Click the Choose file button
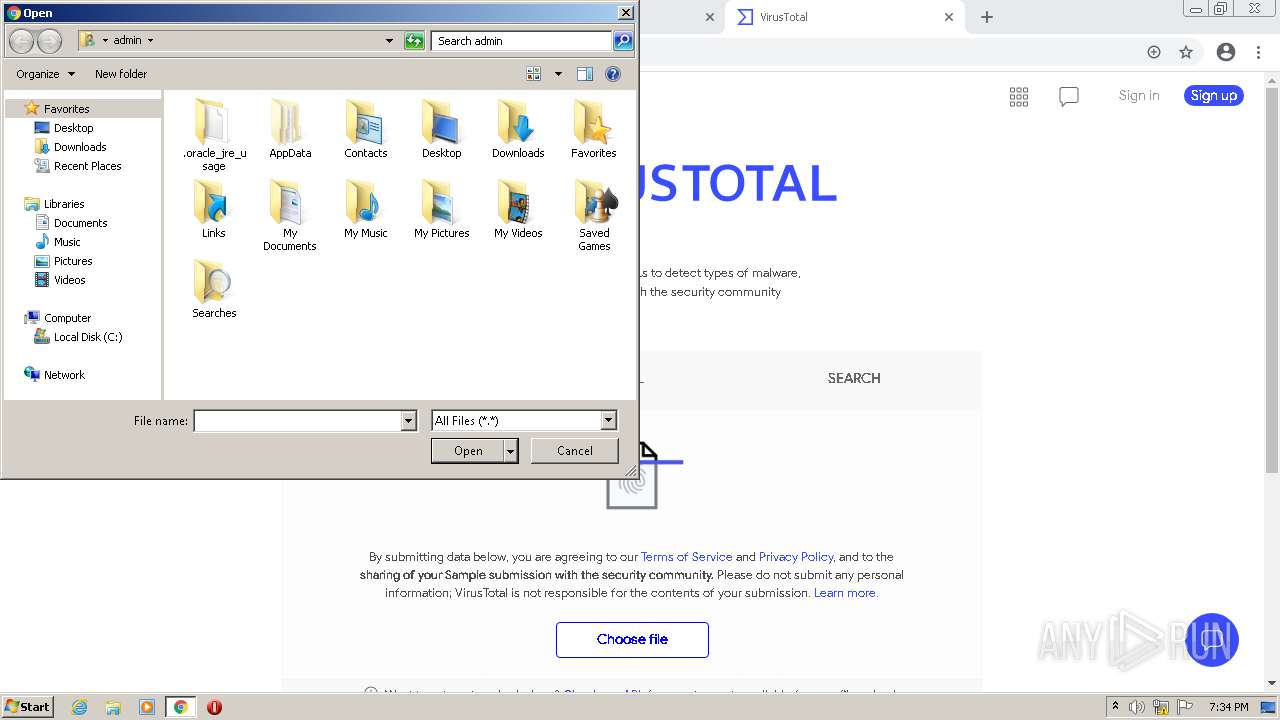This screenshot has width=1280, height=720. point(632,640)
